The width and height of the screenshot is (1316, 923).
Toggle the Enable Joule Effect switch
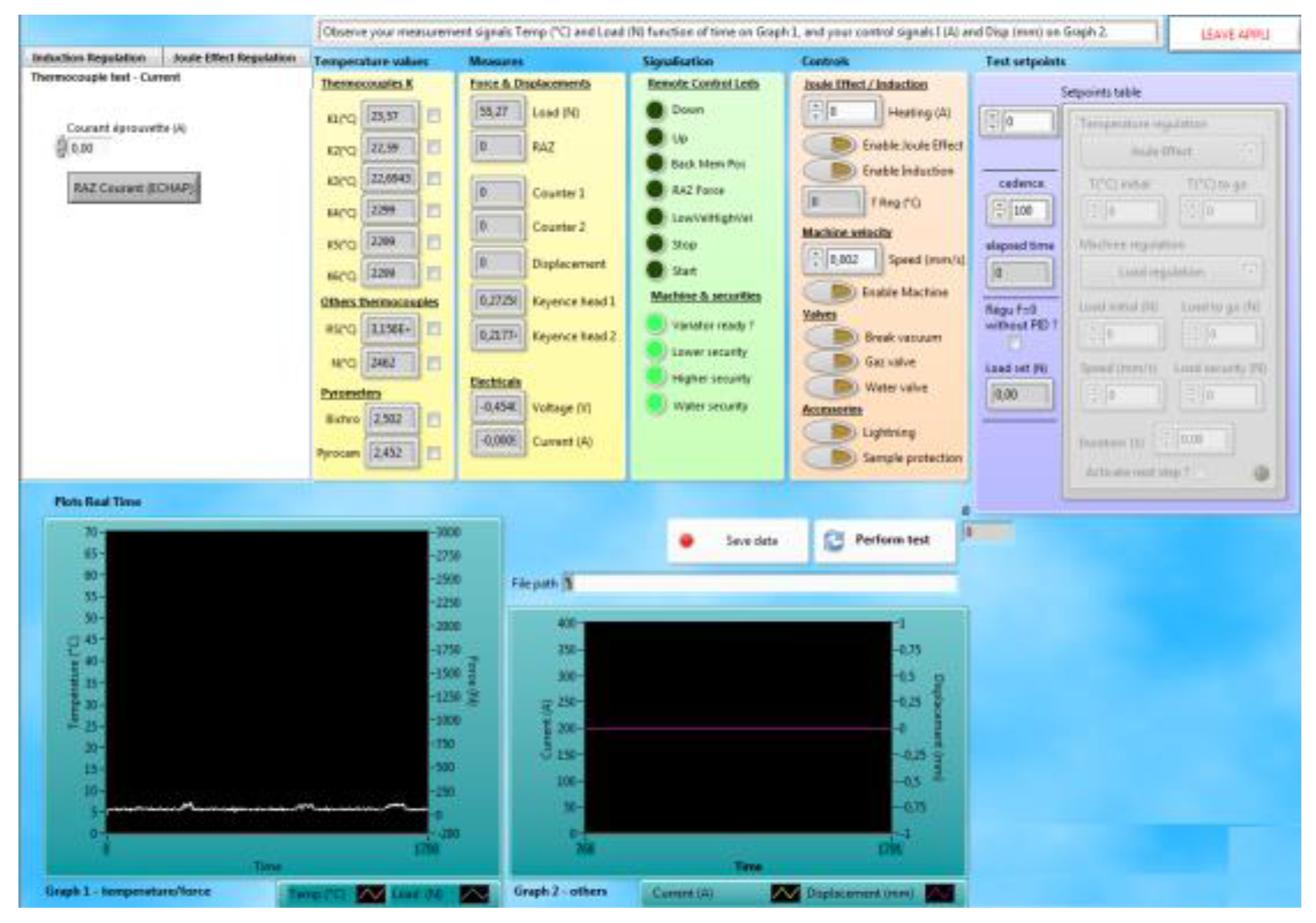[x=830, y=144]
